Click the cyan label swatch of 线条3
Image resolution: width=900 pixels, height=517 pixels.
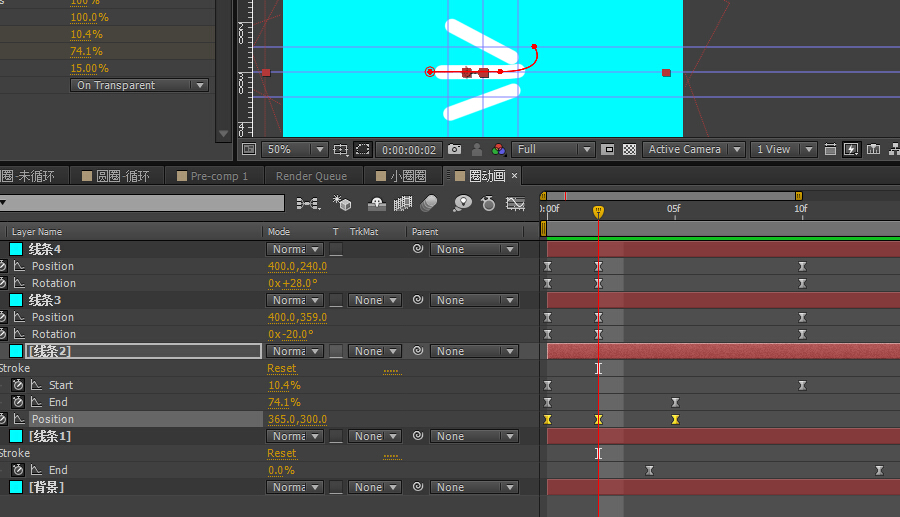coord(16,300)
